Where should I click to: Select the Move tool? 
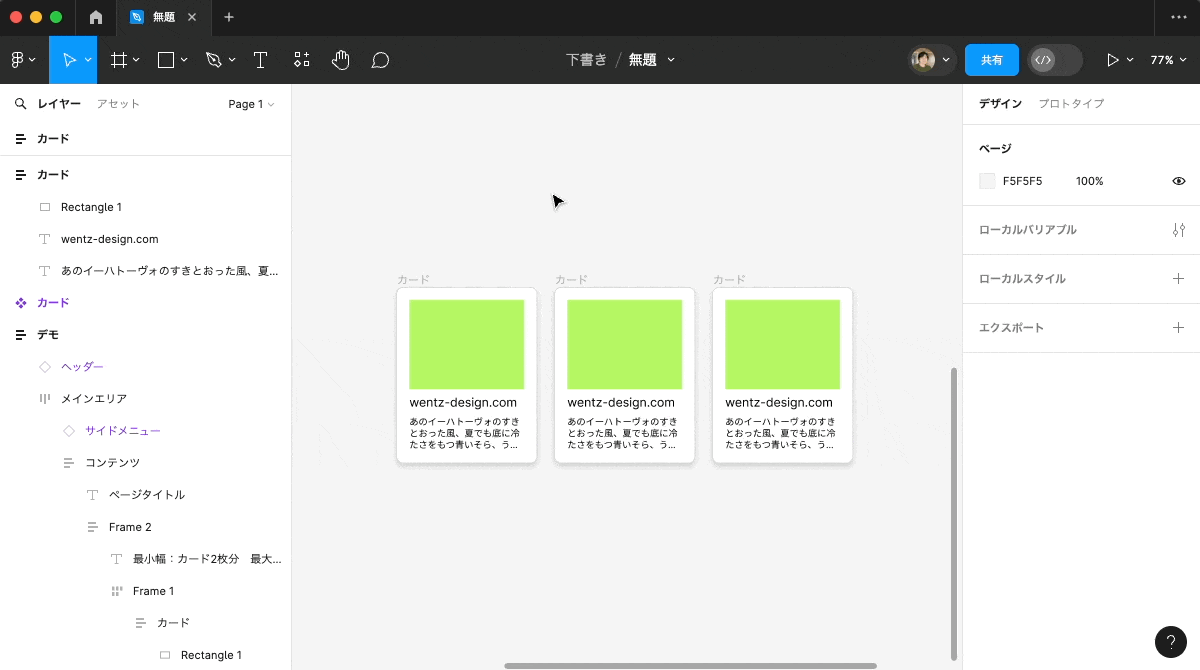[70, 59]
